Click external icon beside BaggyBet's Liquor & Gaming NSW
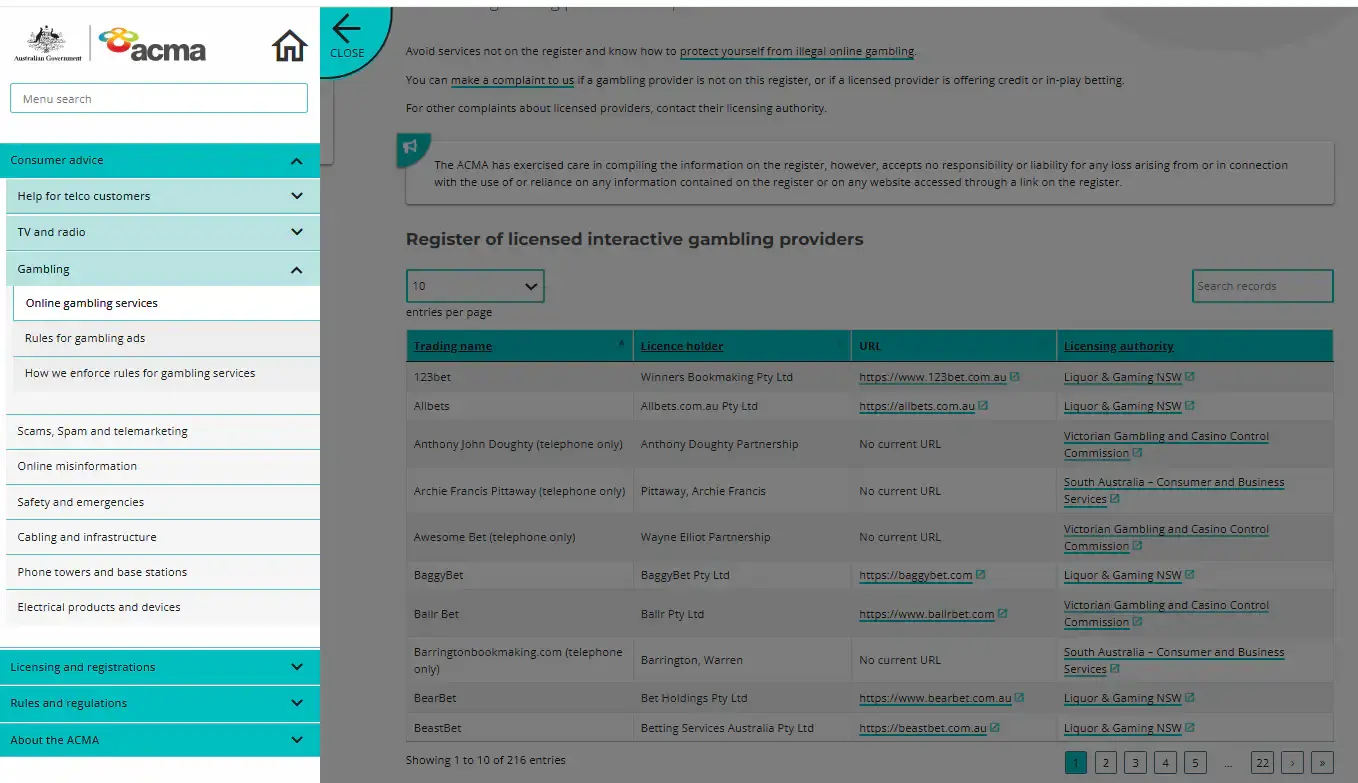The width and height of the screenshot is (1358, 783). tap(1190, 575)
